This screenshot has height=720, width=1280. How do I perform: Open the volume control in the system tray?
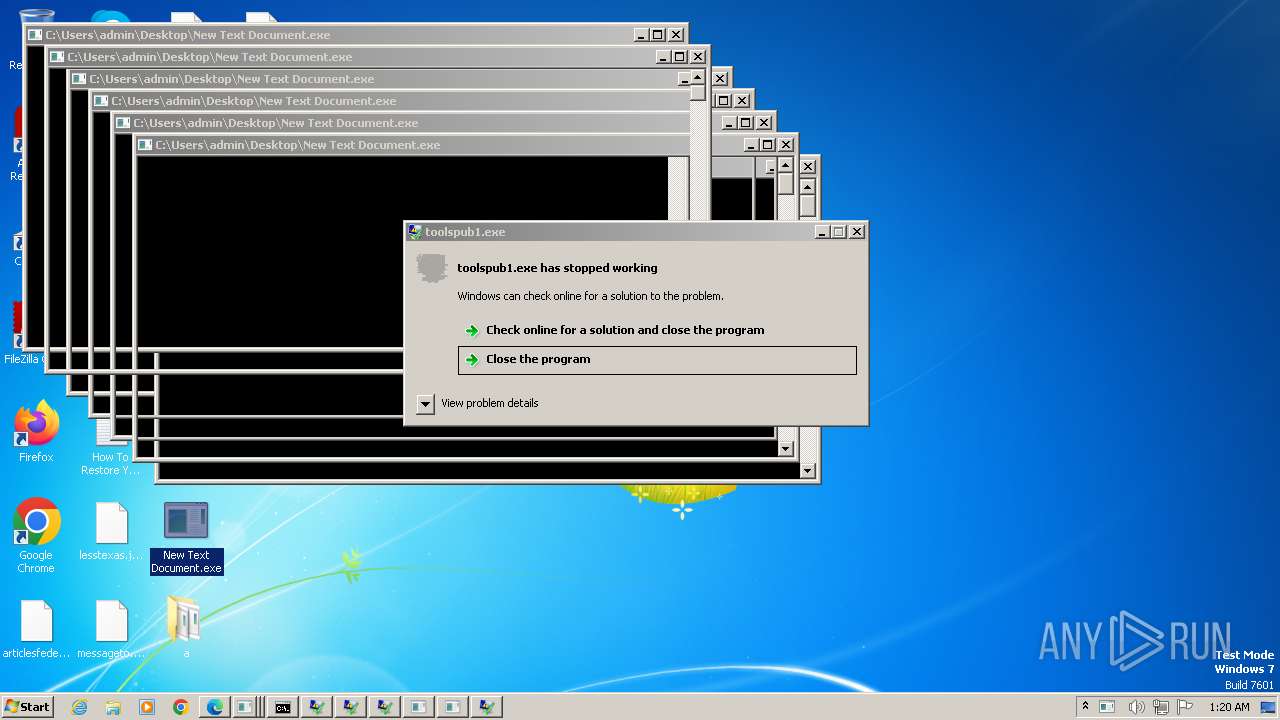click(1137, 707)
